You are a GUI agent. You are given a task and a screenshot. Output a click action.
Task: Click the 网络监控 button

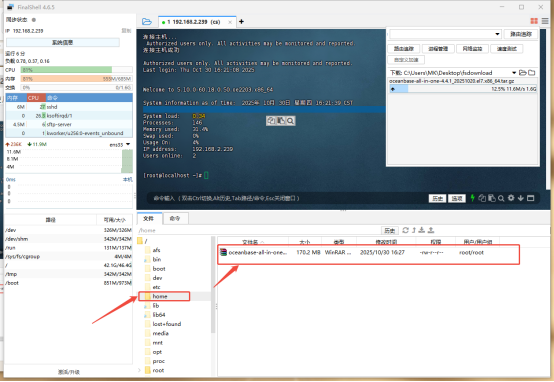click(472, 49)
